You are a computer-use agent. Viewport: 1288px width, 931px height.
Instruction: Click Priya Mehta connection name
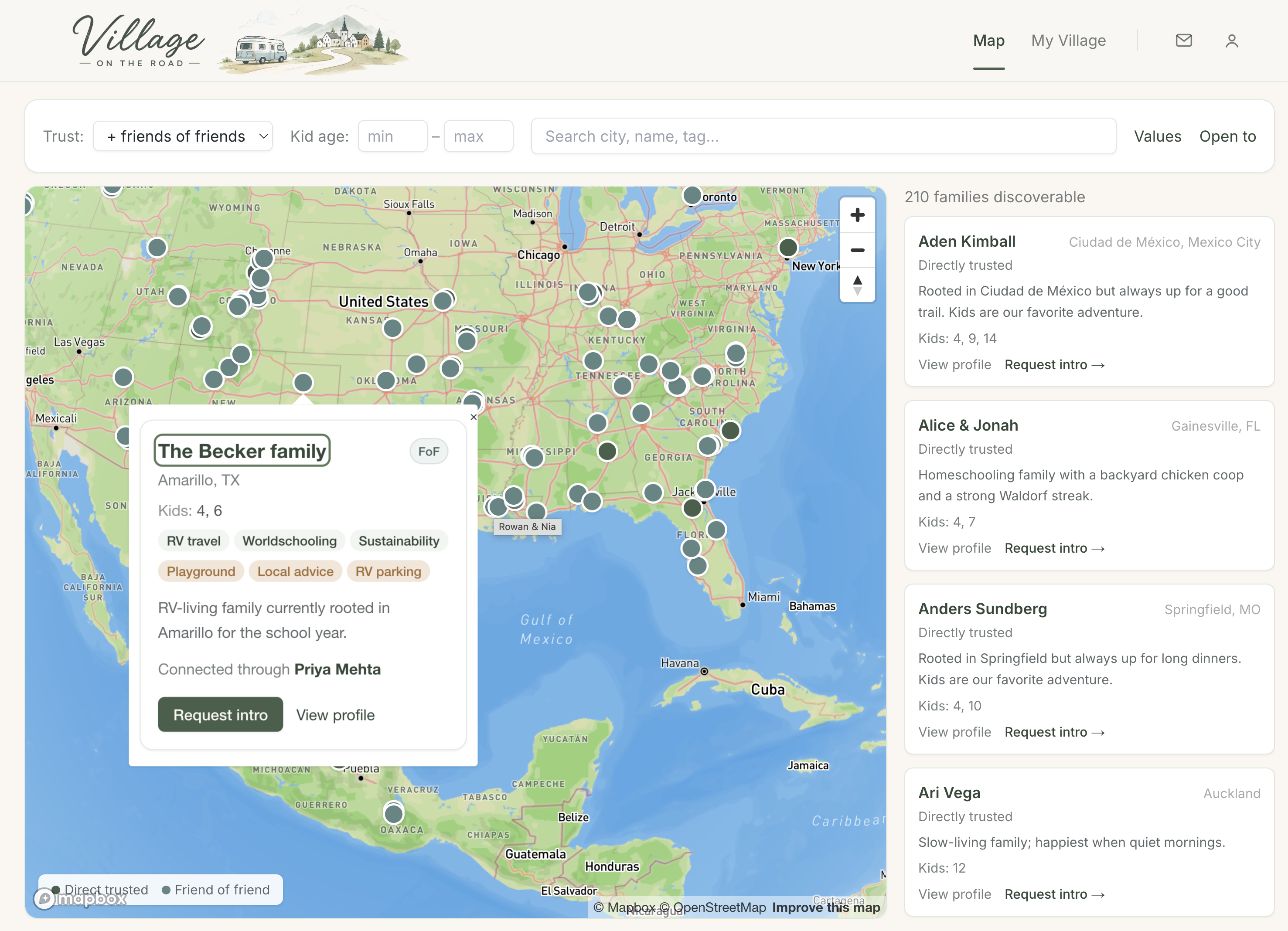click(x=337, y=669)
